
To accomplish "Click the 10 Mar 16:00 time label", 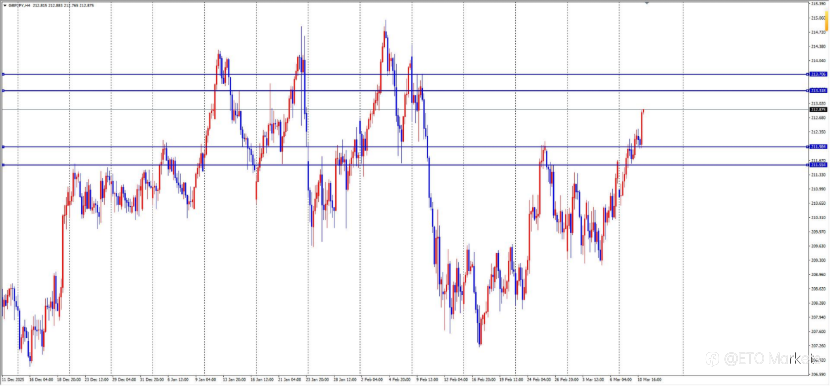I will click(649, 380).
